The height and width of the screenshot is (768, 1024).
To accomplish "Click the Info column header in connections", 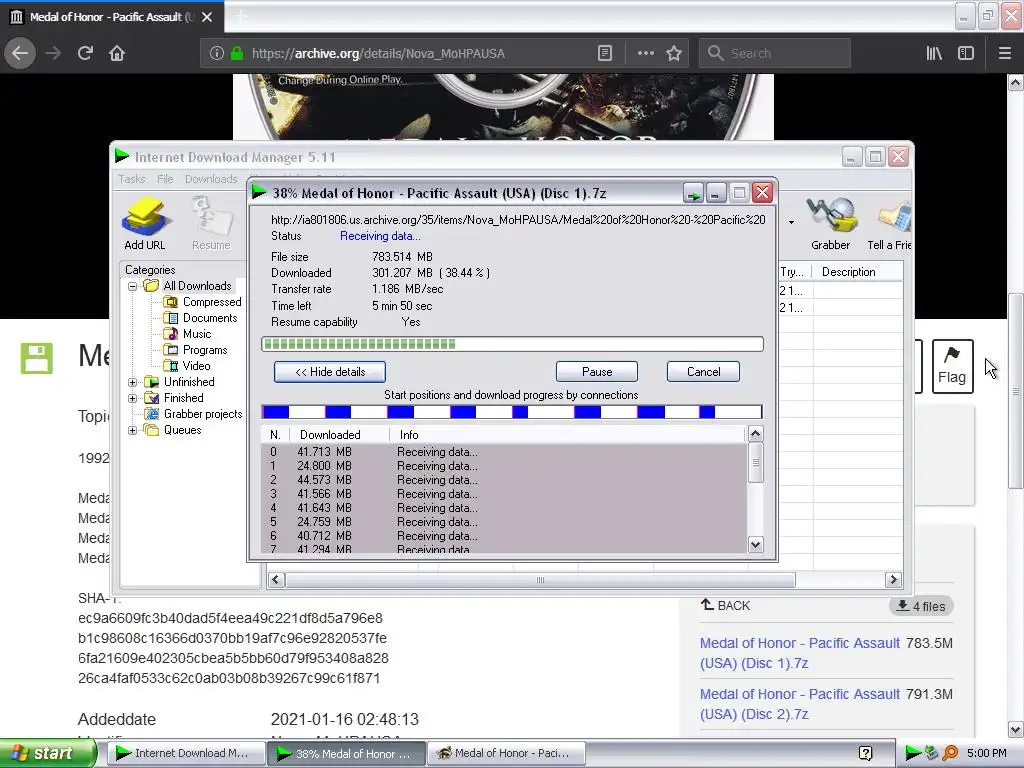I will point(567,435).
